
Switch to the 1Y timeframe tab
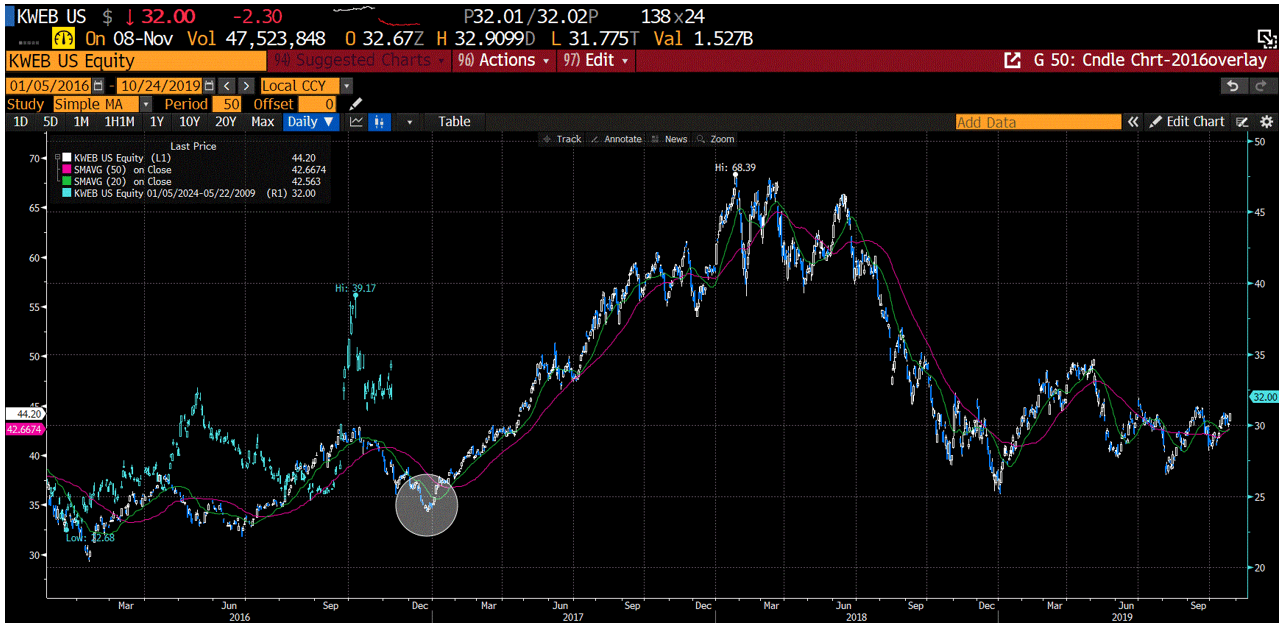[156, 121]
